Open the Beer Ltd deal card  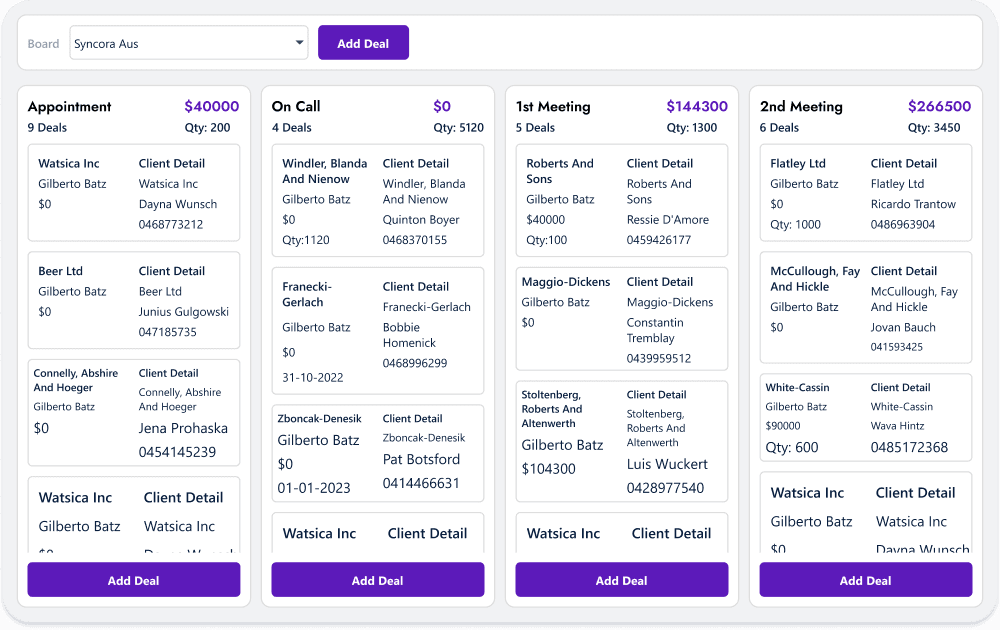(133, 300)
